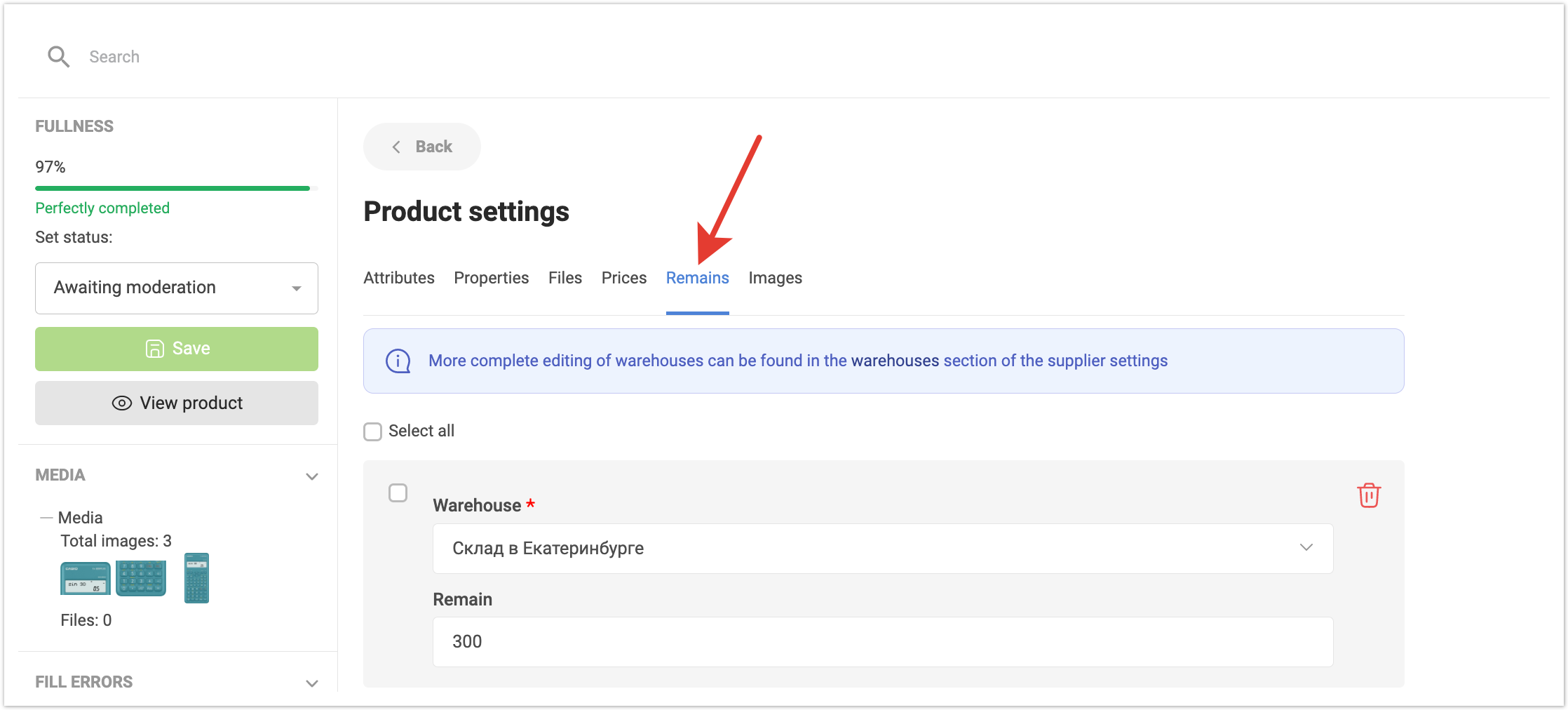Image resolution: width=1568 pixels, height=710 pixels.
Task: Open the third tall calculator thumbnail
Action: pyautogui.click(x=196, y=578)
